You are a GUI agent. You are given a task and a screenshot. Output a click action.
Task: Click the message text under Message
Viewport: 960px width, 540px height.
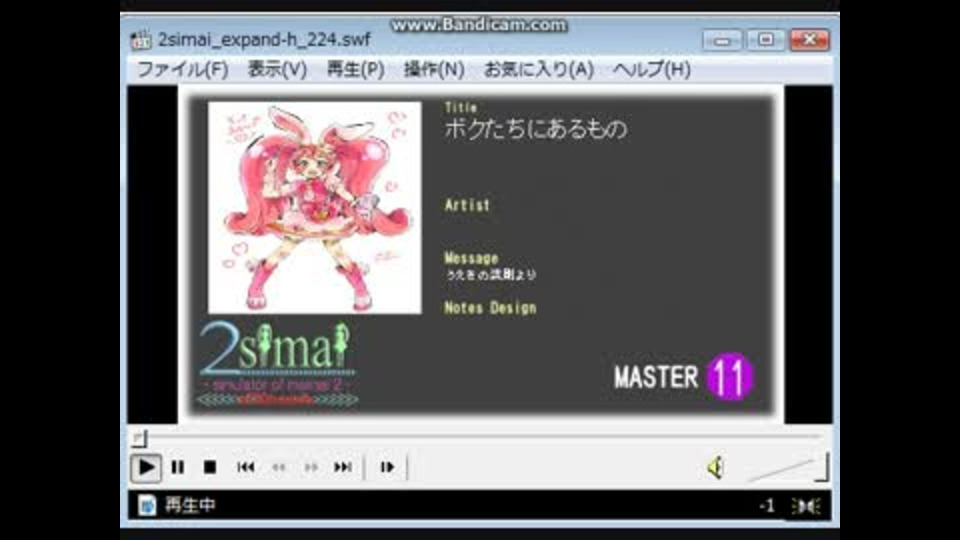[x=491, y=275]
